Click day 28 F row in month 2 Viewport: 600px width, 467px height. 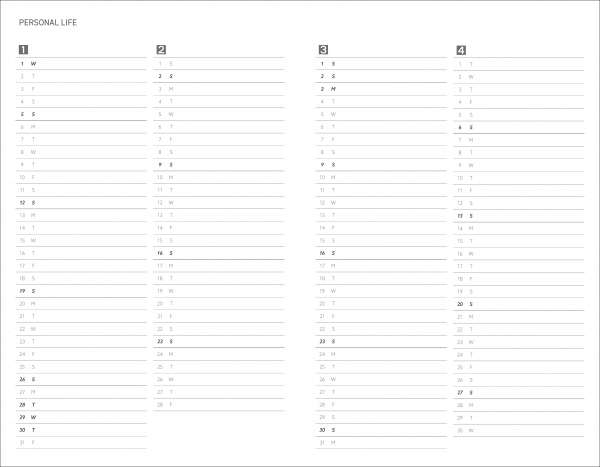click(x=219, y=405)
